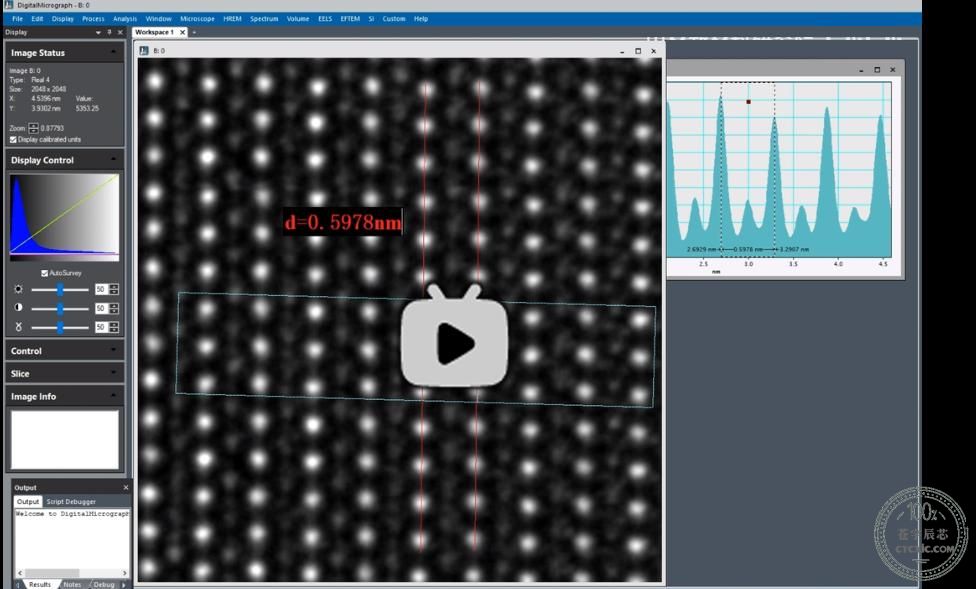Viewport: 976px width, 589px height.
Task: Collapse the Image Info section
Action: coord(113,396)
